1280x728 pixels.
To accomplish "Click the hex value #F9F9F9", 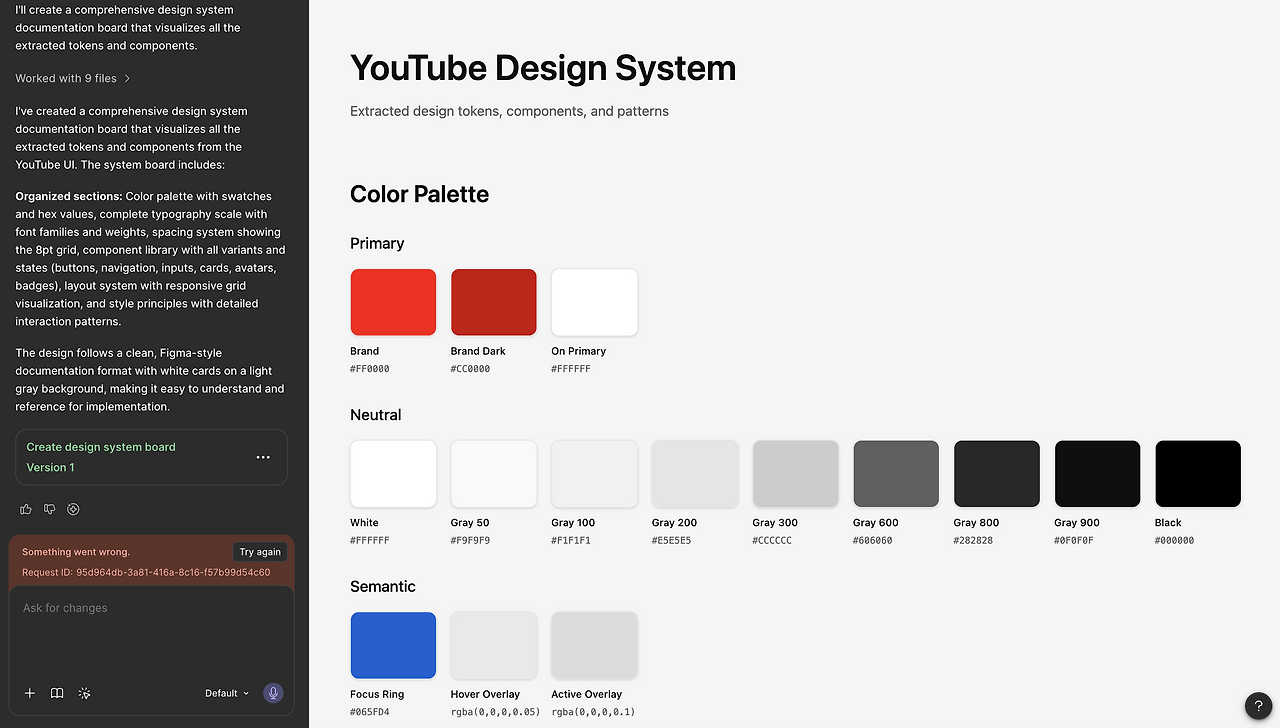I will click(471, 540).
